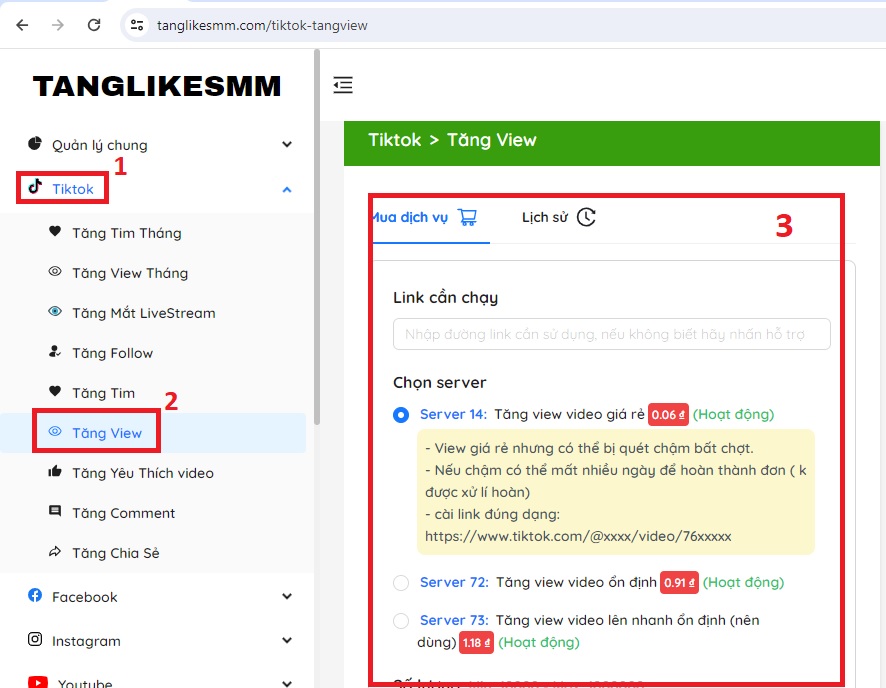
Task: Click the comment icon beside Tăng Comment
Action: (55, 512)
